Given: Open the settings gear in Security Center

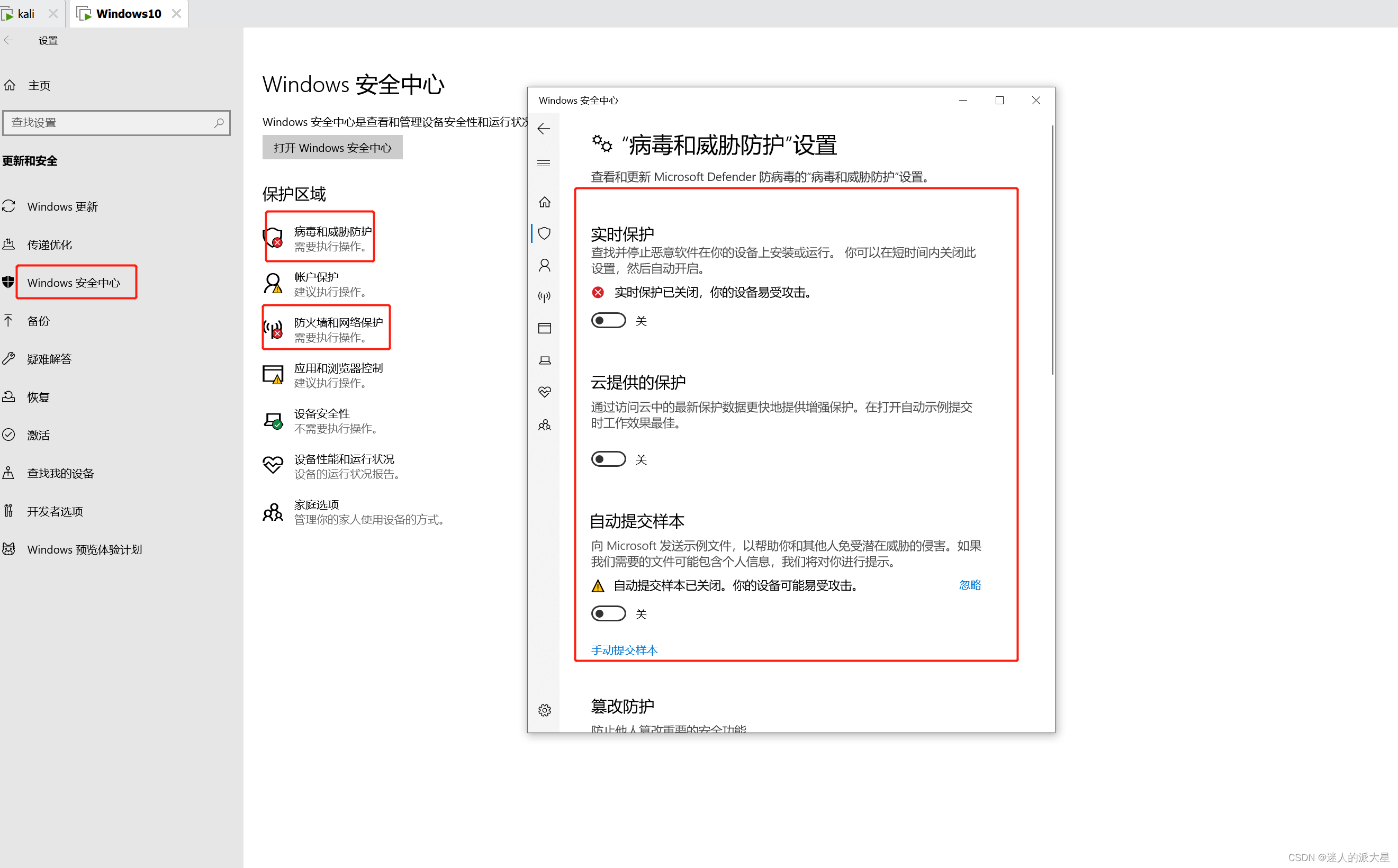Looking at the screenshot, I should (544, 710).
